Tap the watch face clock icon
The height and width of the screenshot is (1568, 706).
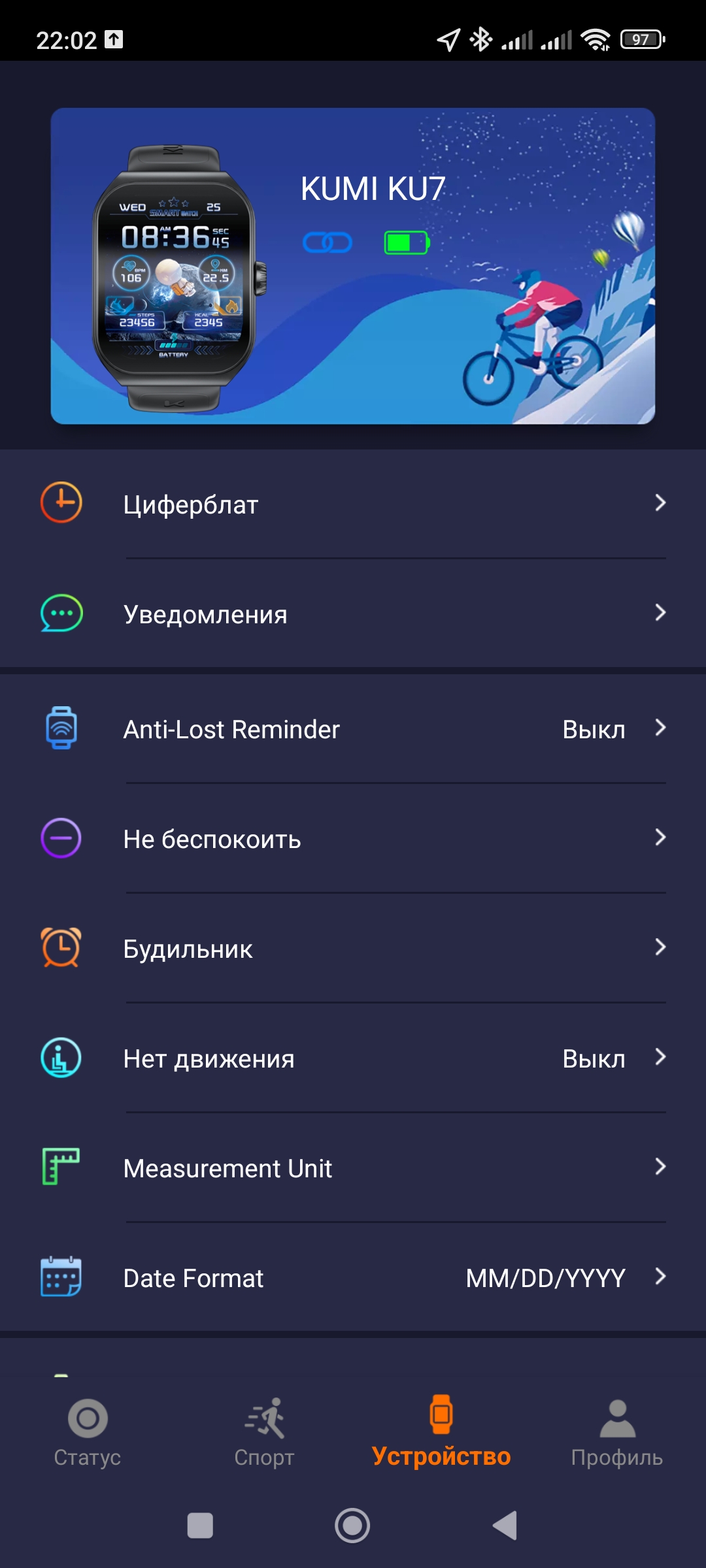(x=61, y=503)
